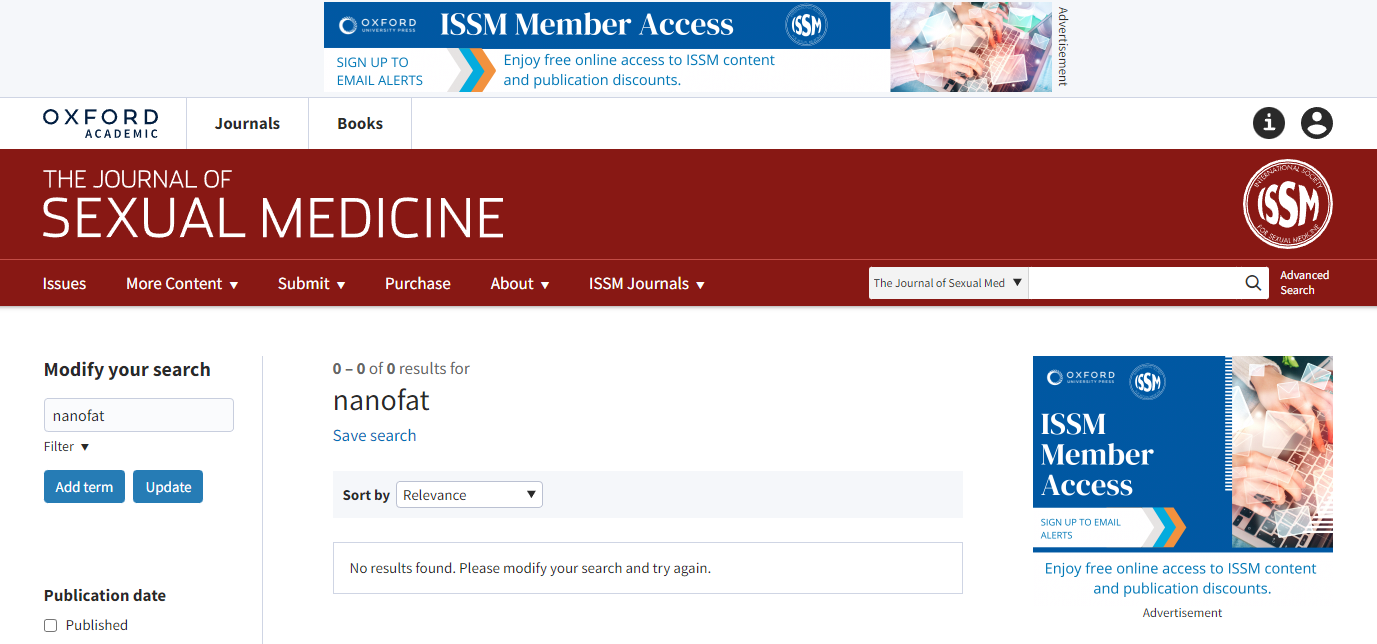Open the Sort by Relevance dropdown

coord(469,495)
